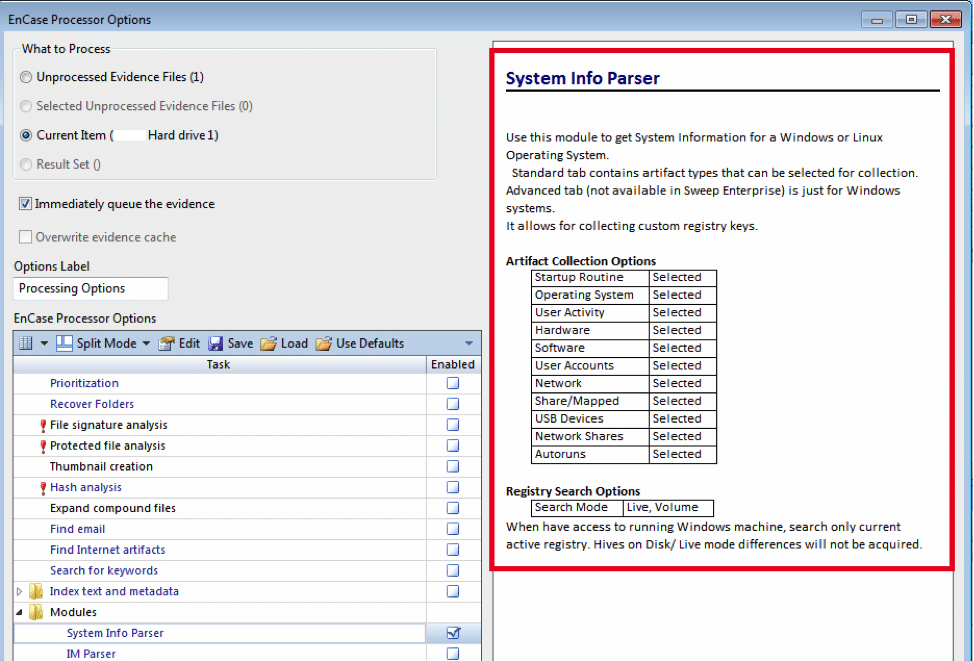The width and height of the screenshot is (974, 661).
Task: Enable File signature analysis checkbox
Action: [x=453, y=425]
